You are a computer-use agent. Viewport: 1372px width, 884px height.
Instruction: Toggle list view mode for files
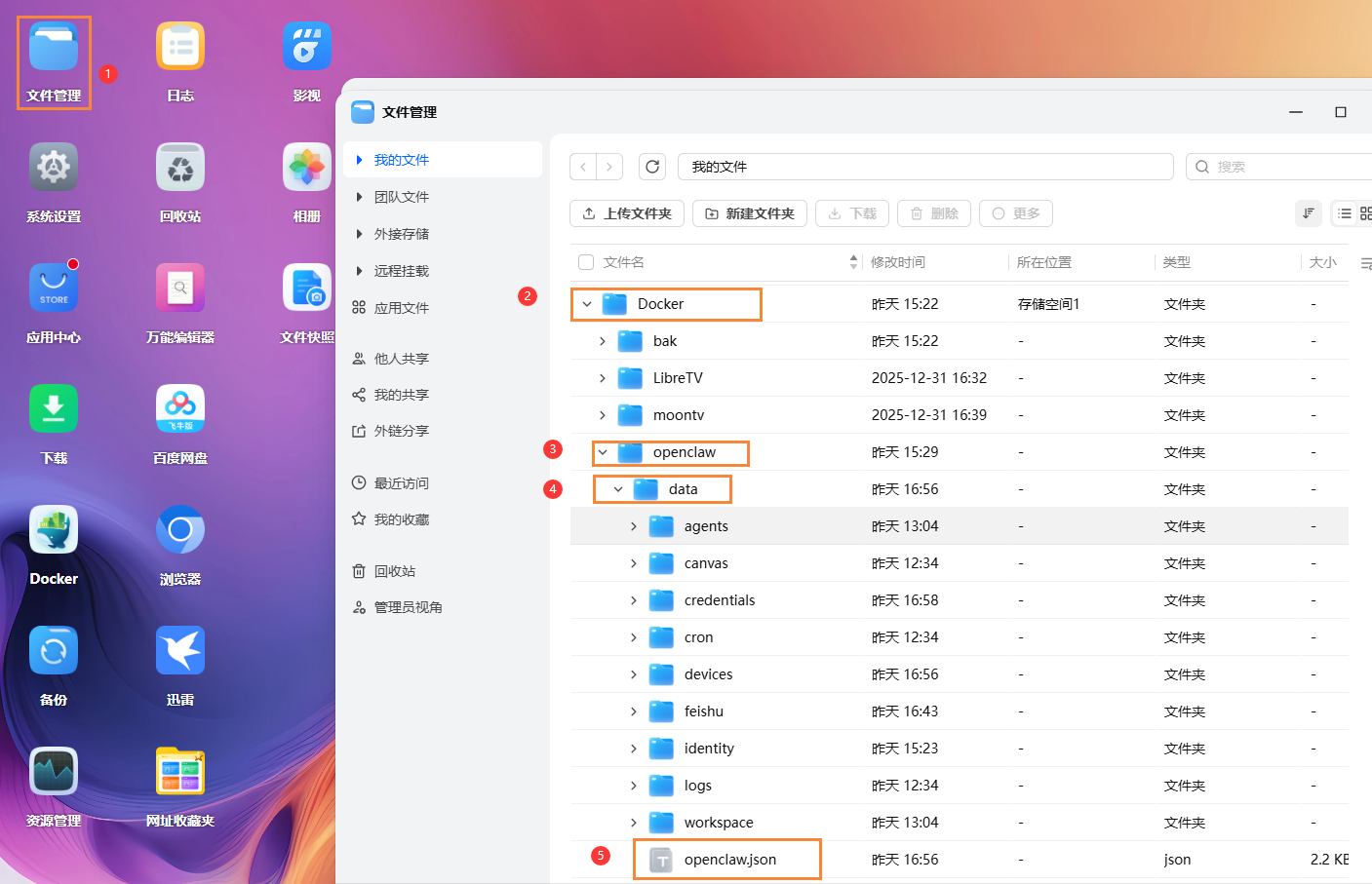(x=1345, y=213)
